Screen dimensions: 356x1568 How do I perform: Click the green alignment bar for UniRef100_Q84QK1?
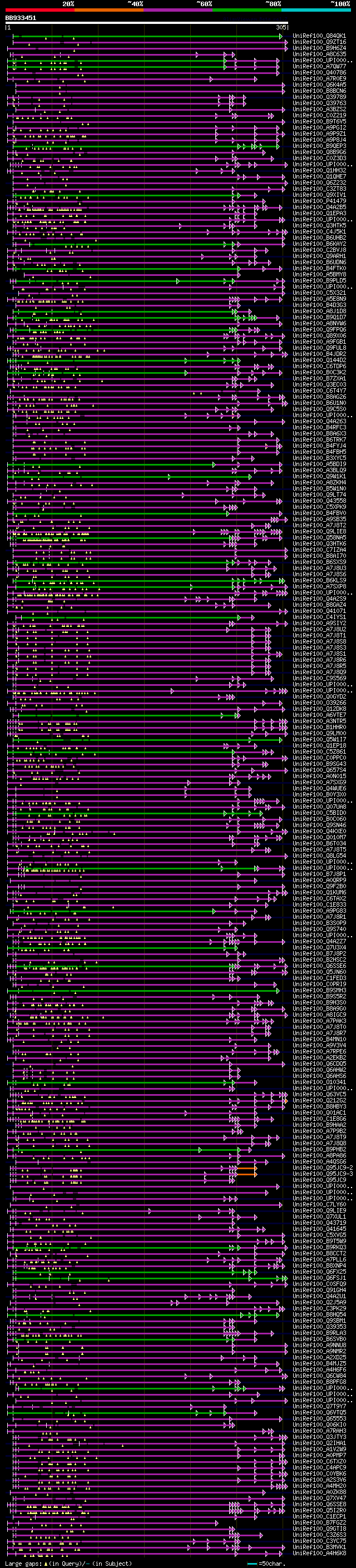click(147, 37)
